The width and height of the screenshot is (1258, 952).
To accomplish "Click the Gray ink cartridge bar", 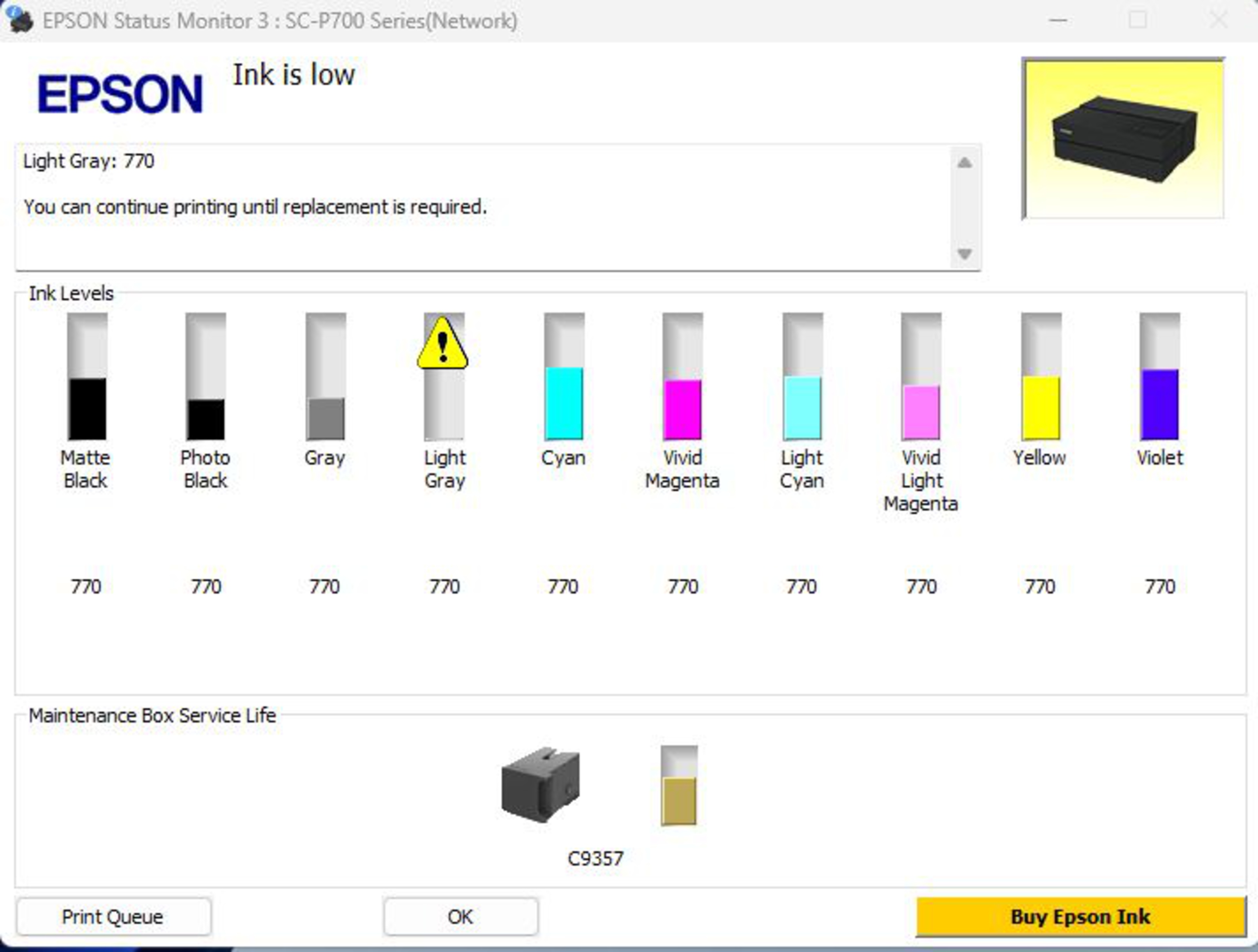I will click(325, 377).
